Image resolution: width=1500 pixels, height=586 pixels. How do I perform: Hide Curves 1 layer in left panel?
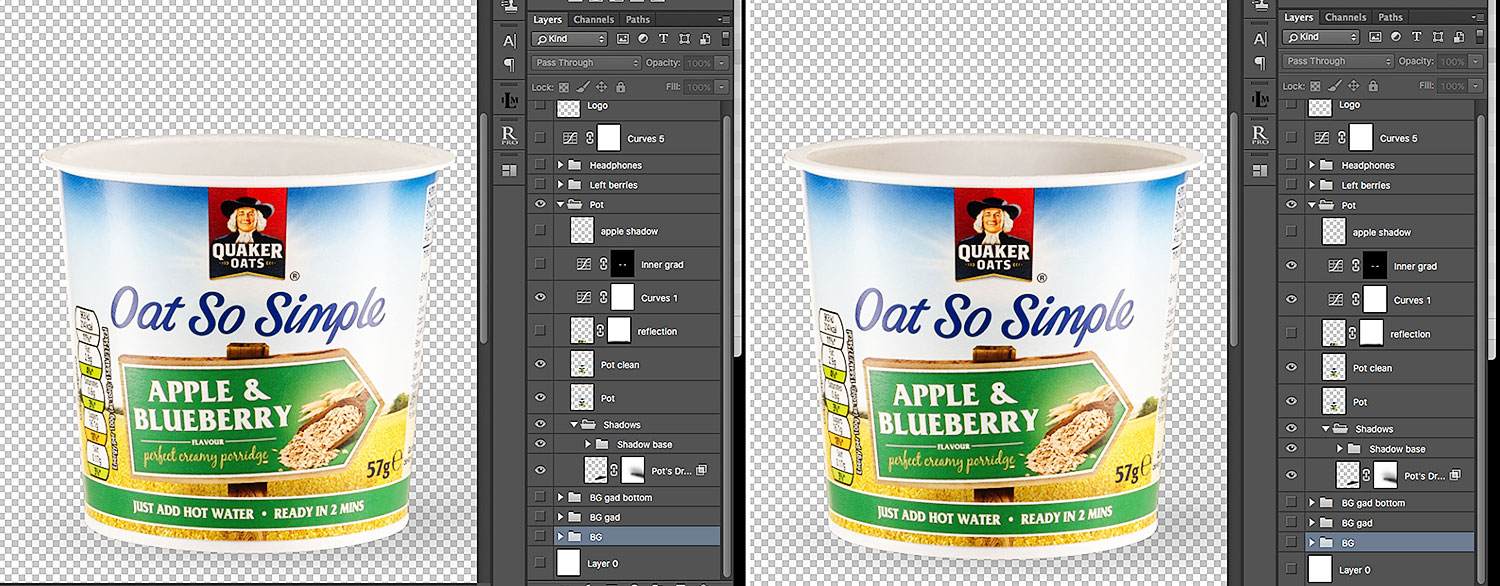[540, 297]
